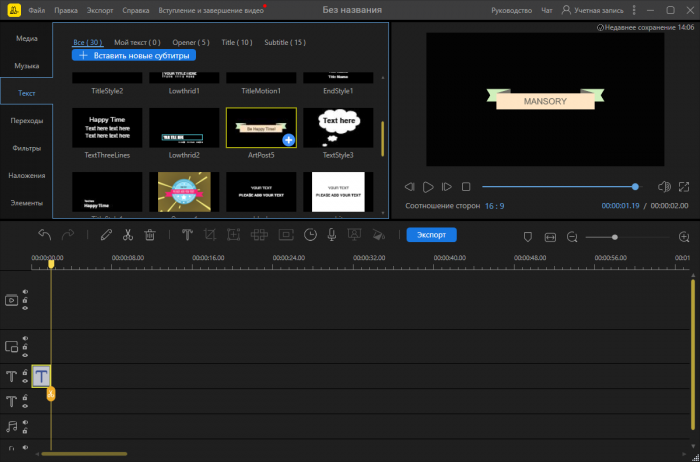Click Вставить новые субтитры button
700x462 pixels.
(x=133, y=56)
